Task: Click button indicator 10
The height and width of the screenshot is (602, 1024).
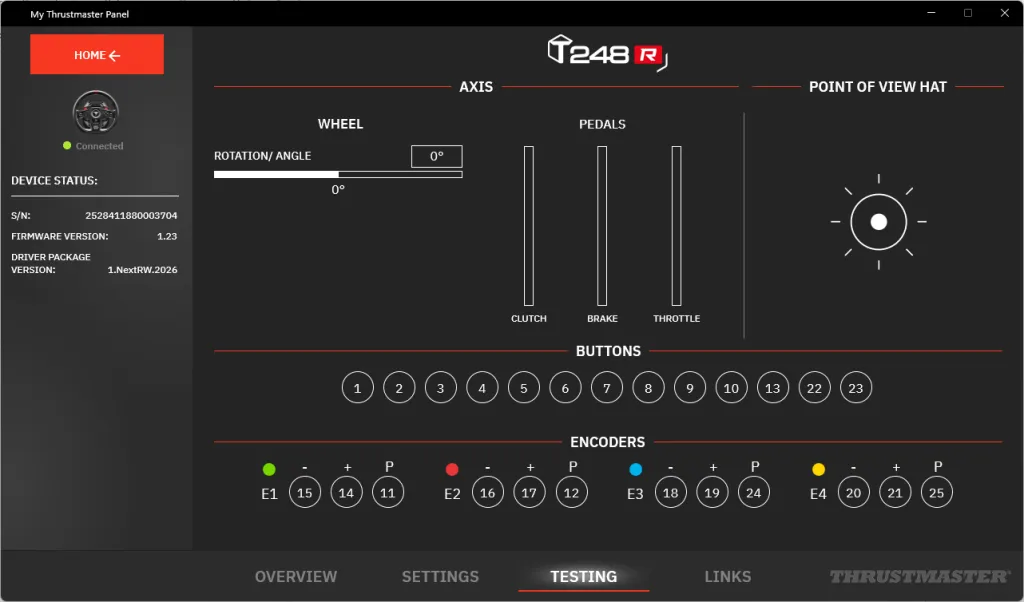Action: point(731,388)
